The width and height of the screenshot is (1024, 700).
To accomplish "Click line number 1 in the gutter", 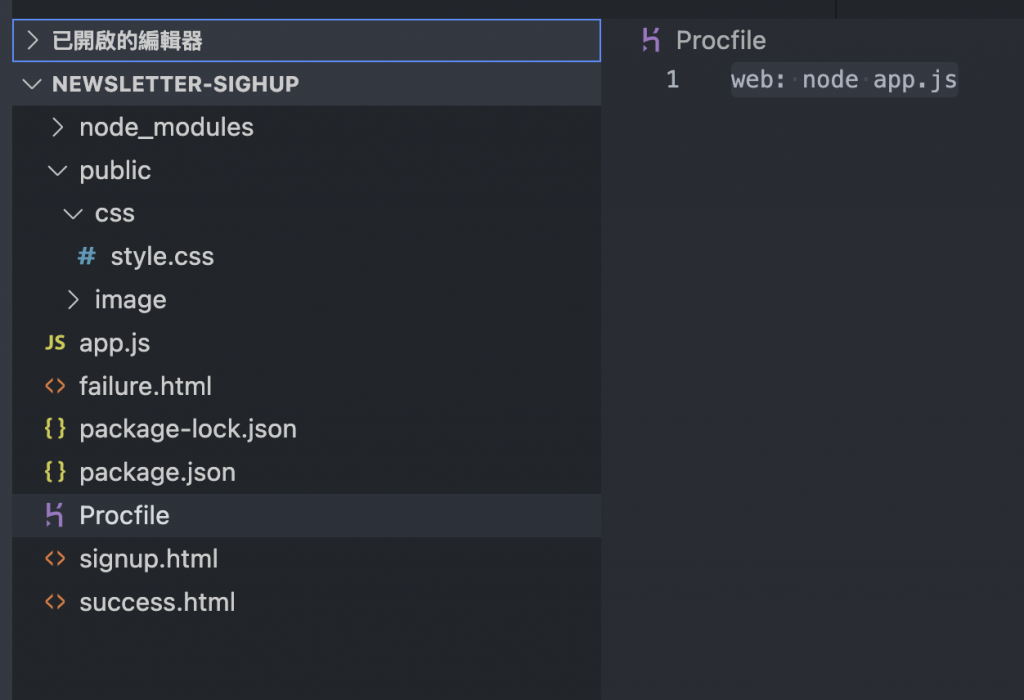I will [673, 80].
